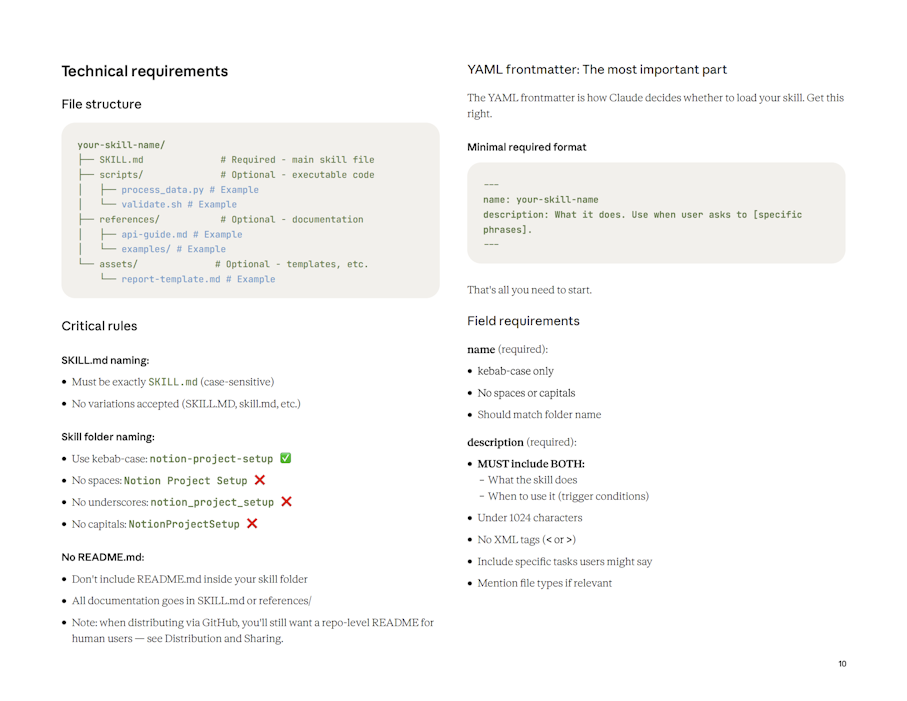Click the red X after Notion Project Setup

[260, 480]
